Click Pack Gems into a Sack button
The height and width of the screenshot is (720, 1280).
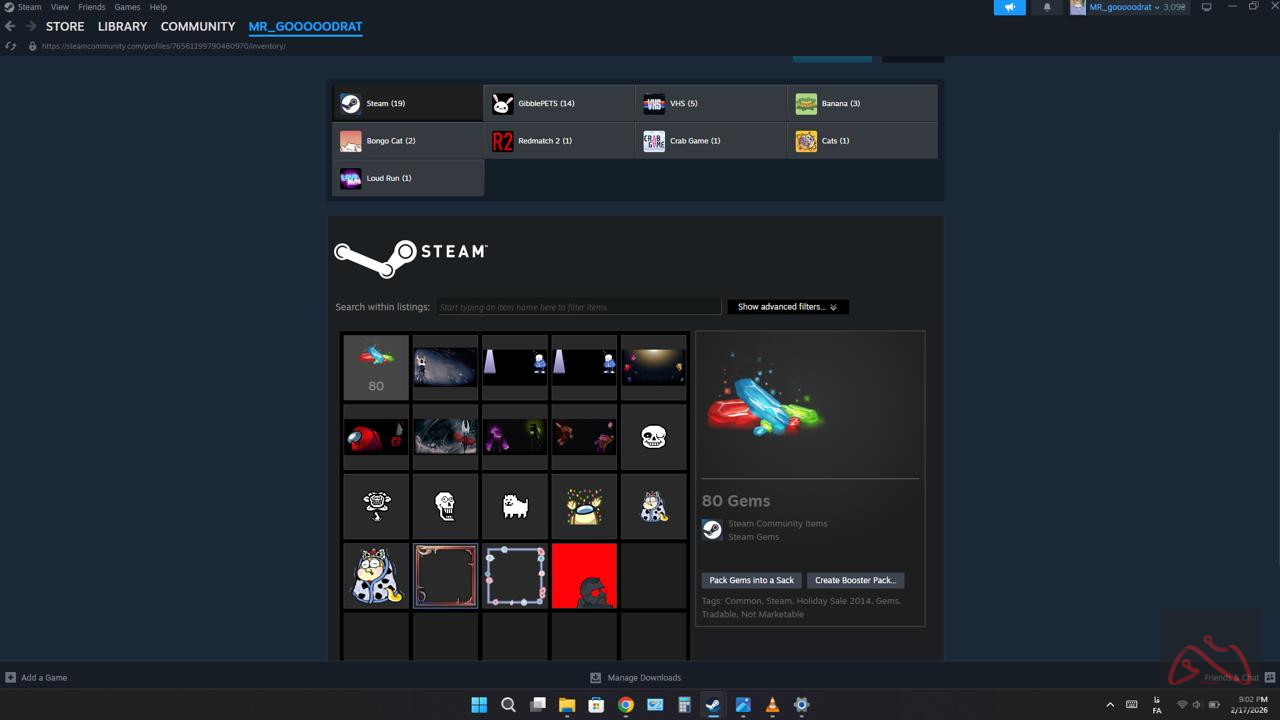751,580
